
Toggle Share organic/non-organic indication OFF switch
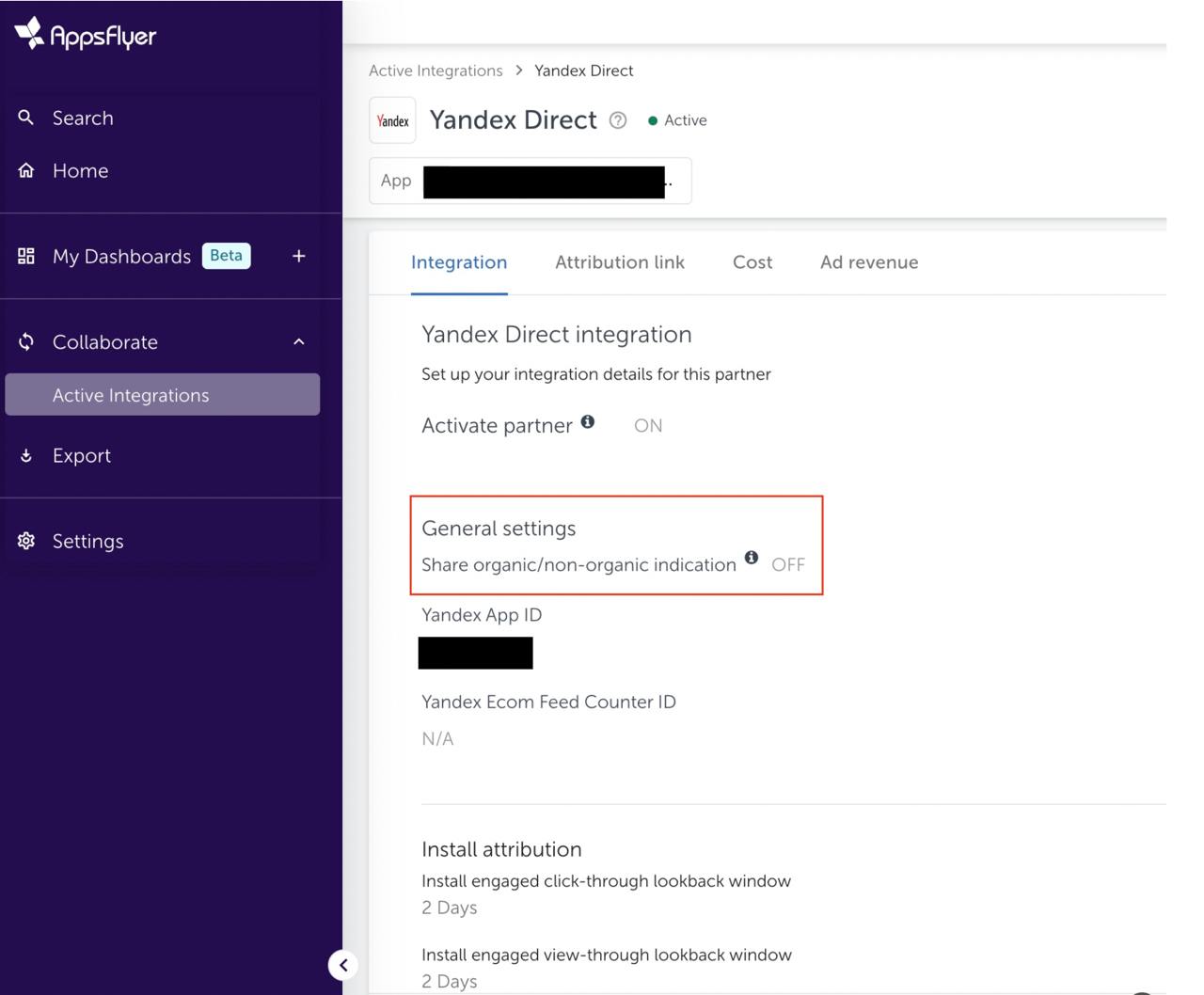(x=787, y=565)
